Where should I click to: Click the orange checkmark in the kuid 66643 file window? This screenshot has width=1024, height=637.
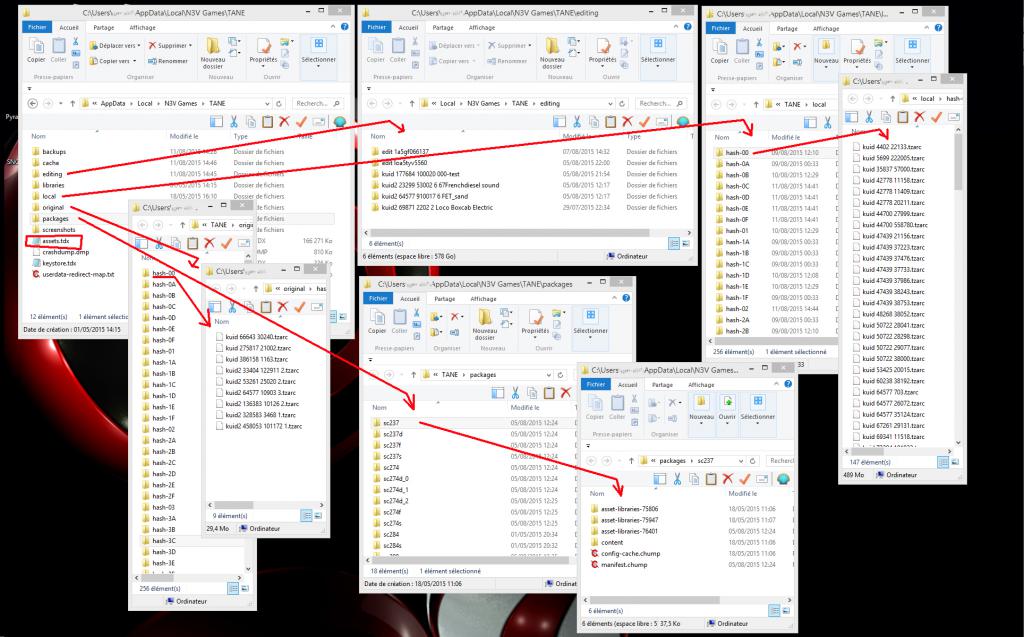pyautogui.click(x=300, y=306)
